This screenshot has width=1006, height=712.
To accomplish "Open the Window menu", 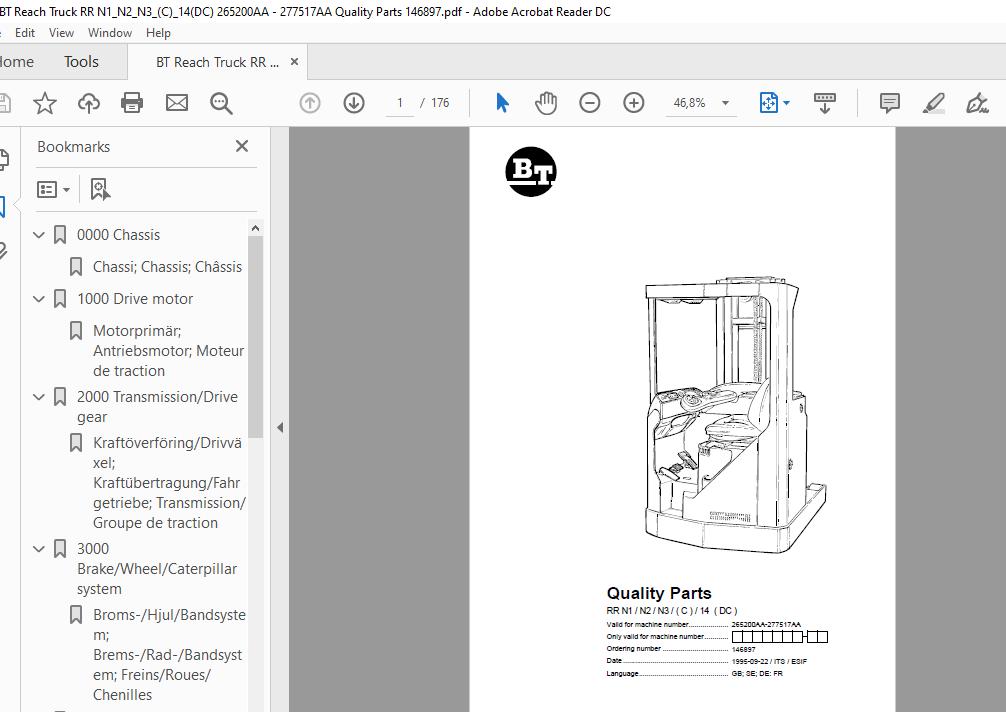I will (x=109, y=32).
